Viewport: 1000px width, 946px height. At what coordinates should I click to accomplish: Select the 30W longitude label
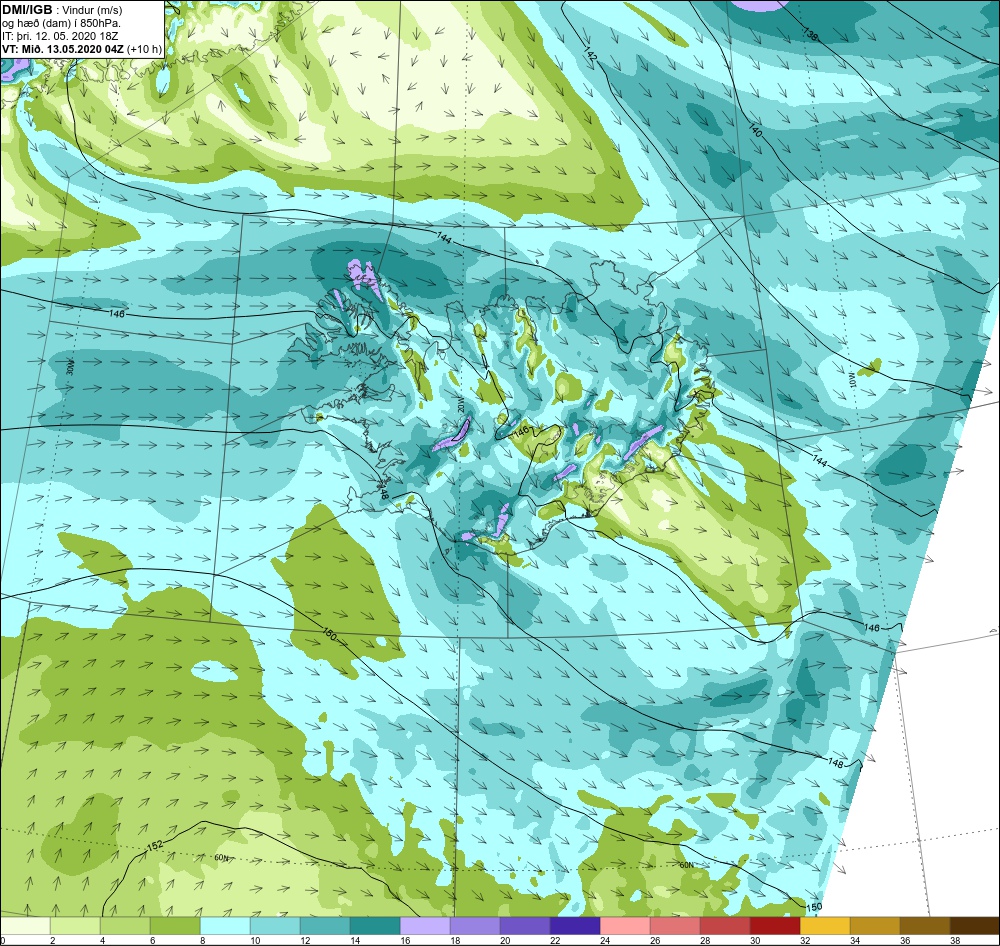click(70, 368)
